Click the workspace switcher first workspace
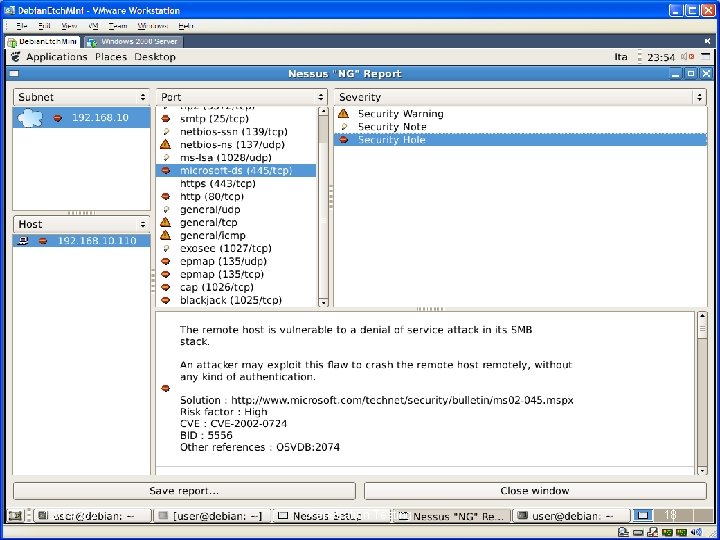Viewport: 720px width, 540px height. (643, 515)
